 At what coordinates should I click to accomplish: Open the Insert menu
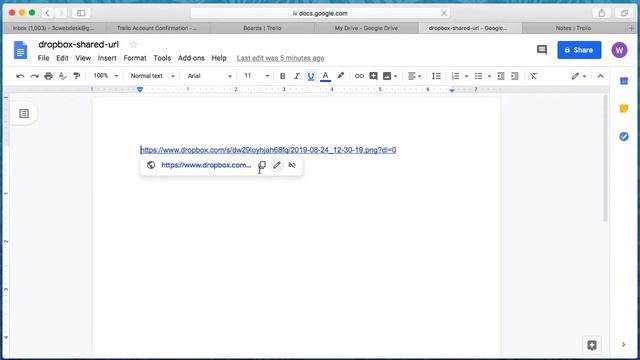coord(107,58)
